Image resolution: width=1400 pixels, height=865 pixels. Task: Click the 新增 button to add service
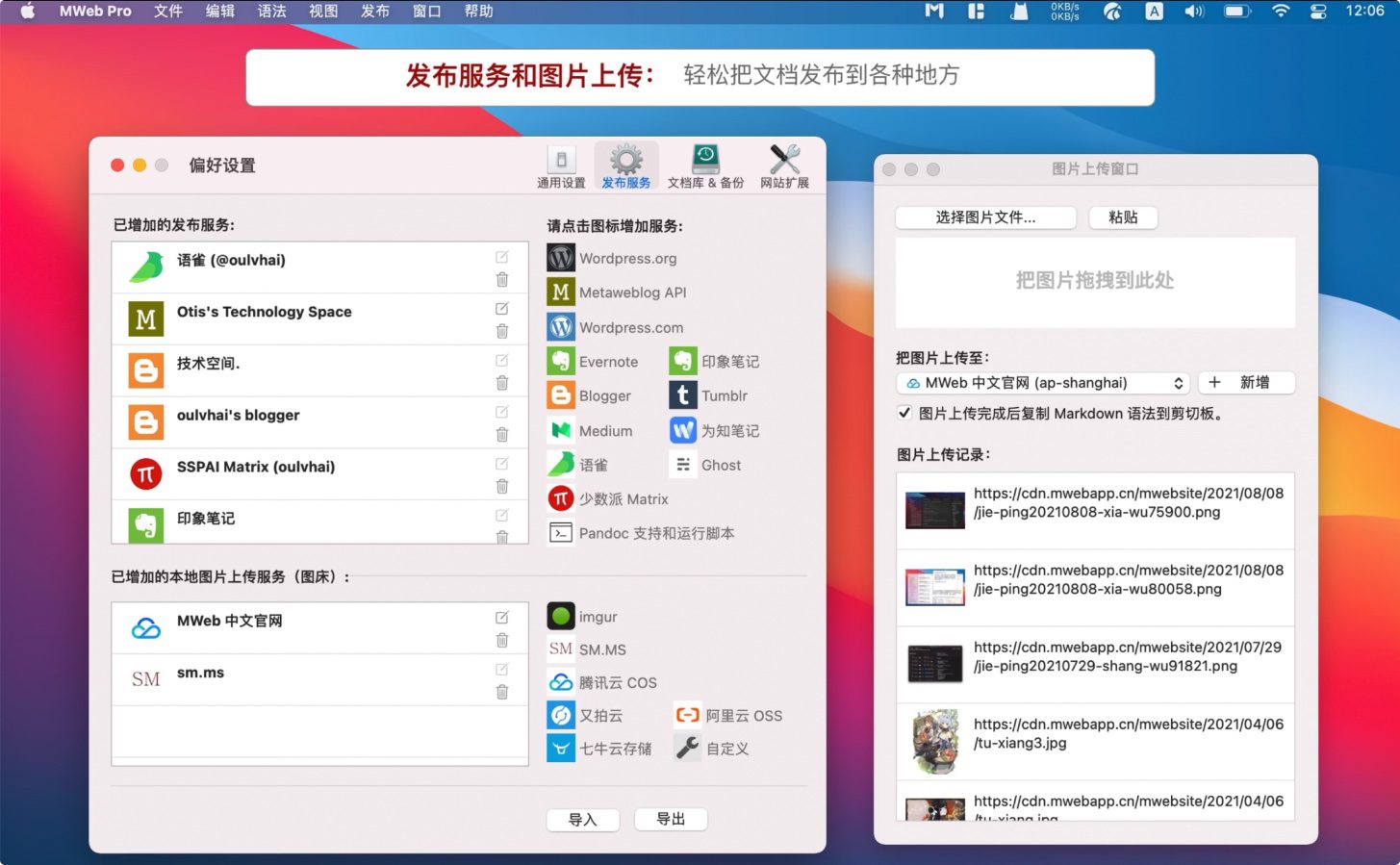click(x=1246, y=383)
